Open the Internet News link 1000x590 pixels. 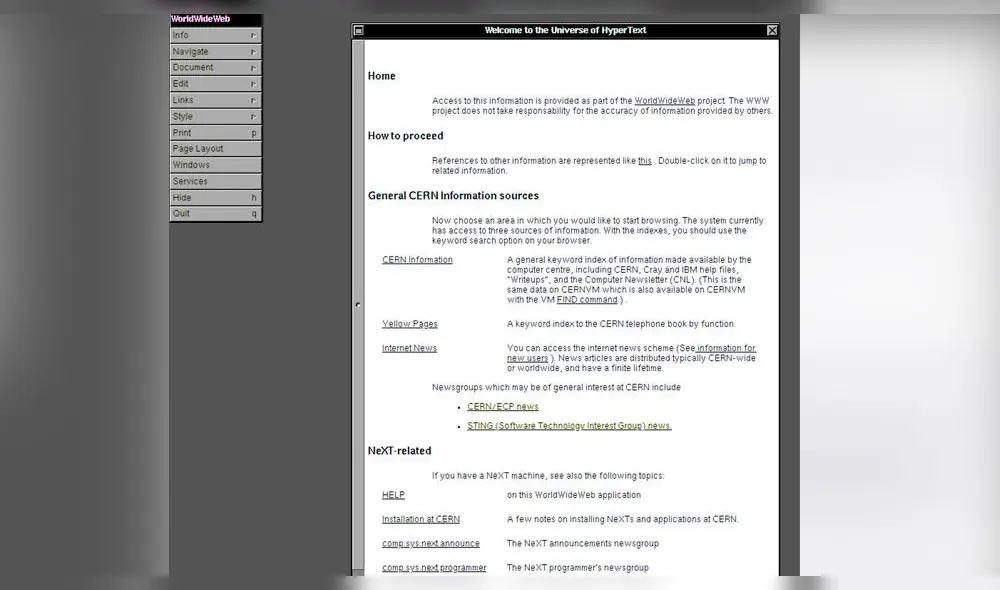click(x=410, y=347)
